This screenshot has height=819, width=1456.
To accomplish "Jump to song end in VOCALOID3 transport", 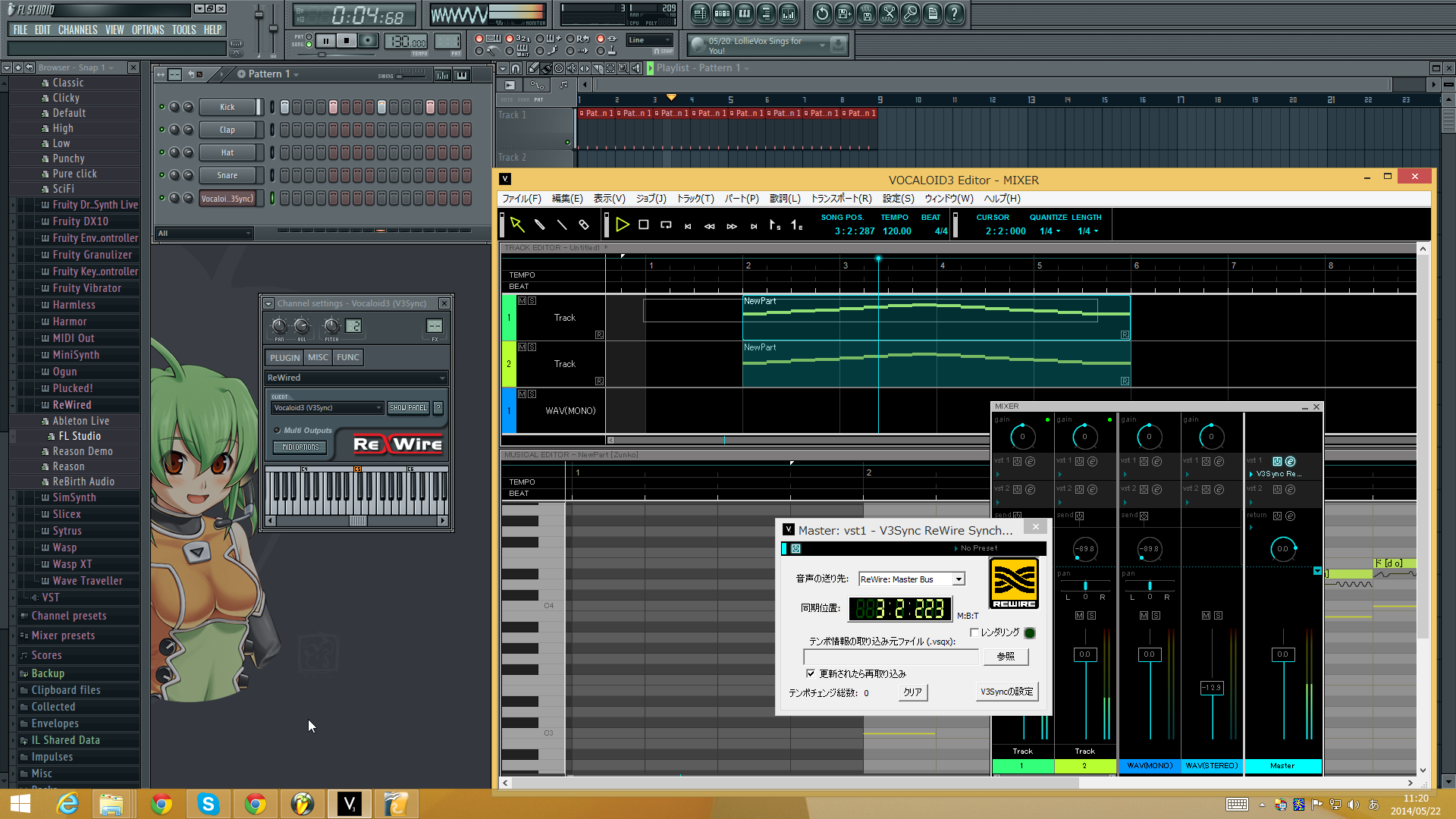I will coord(754,225).
